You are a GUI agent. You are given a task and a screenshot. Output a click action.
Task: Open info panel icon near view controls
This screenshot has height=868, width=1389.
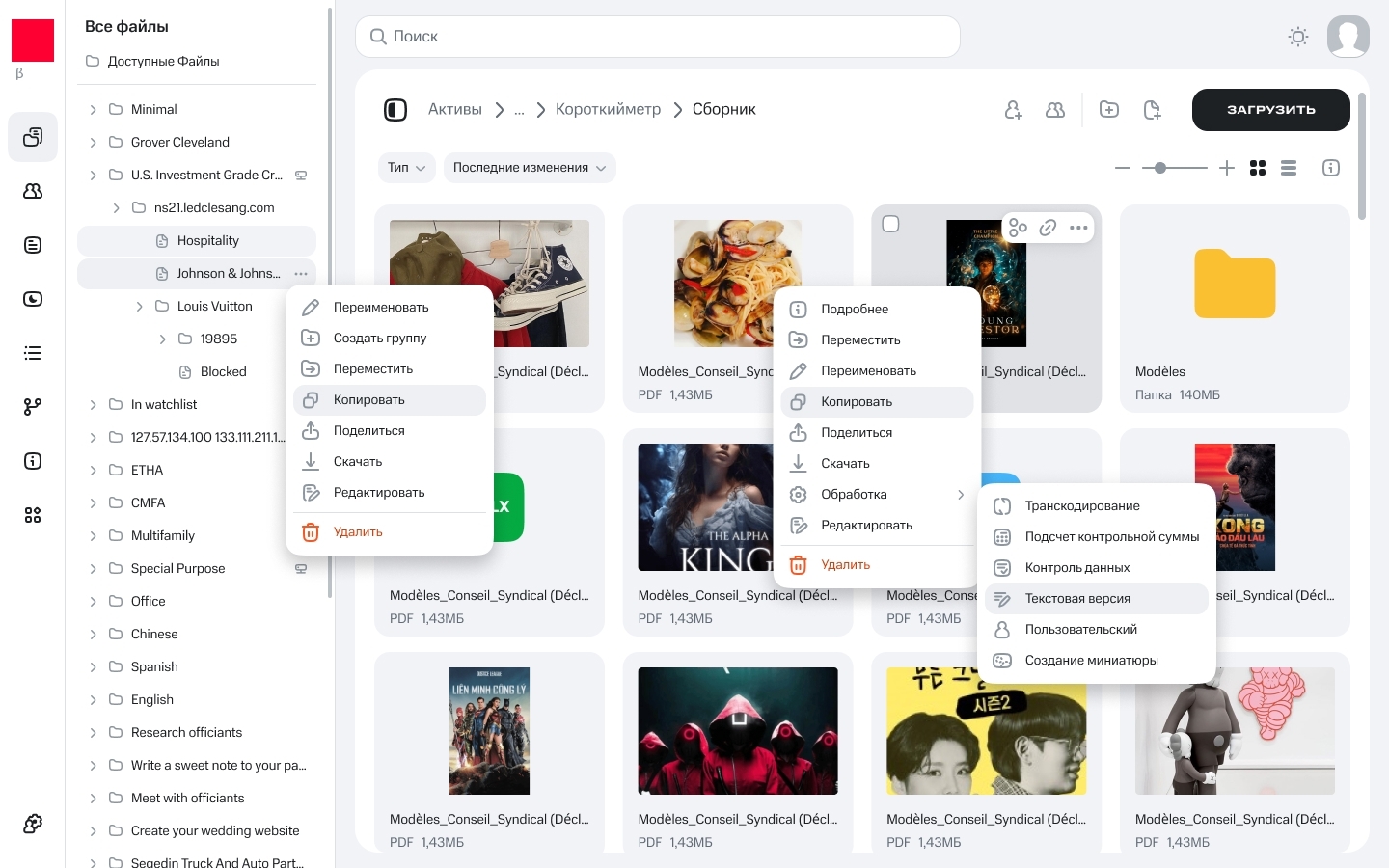click(x=1331, y=168)
